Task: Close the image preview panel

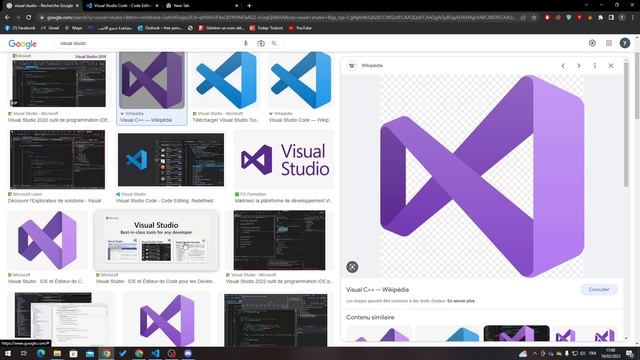Action: (611, 66)
